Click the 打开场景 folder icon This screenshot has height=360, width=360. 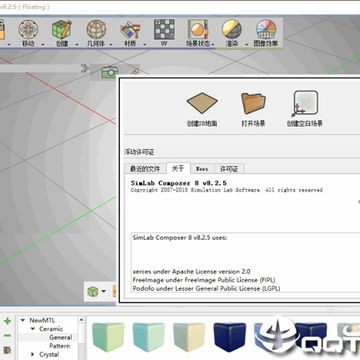tap(253, 103)
